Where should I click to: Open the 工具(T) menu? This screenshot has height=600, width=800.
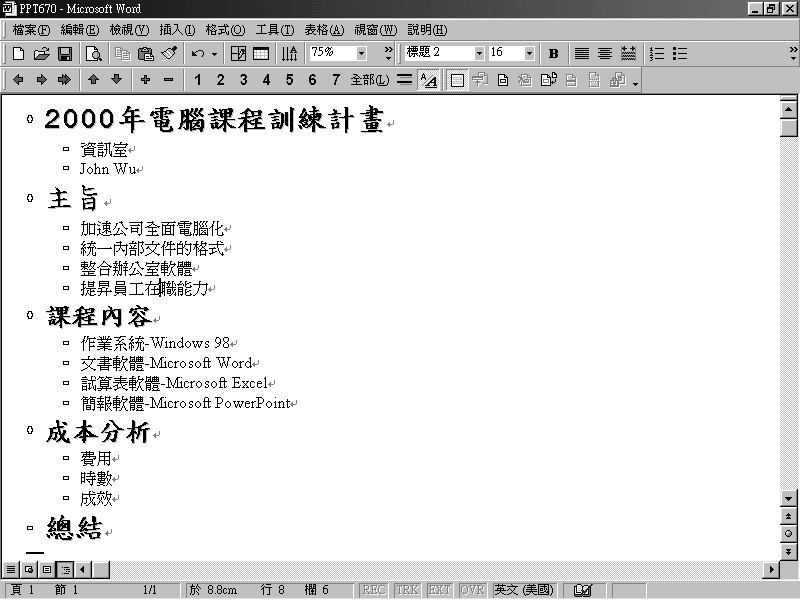275,30
